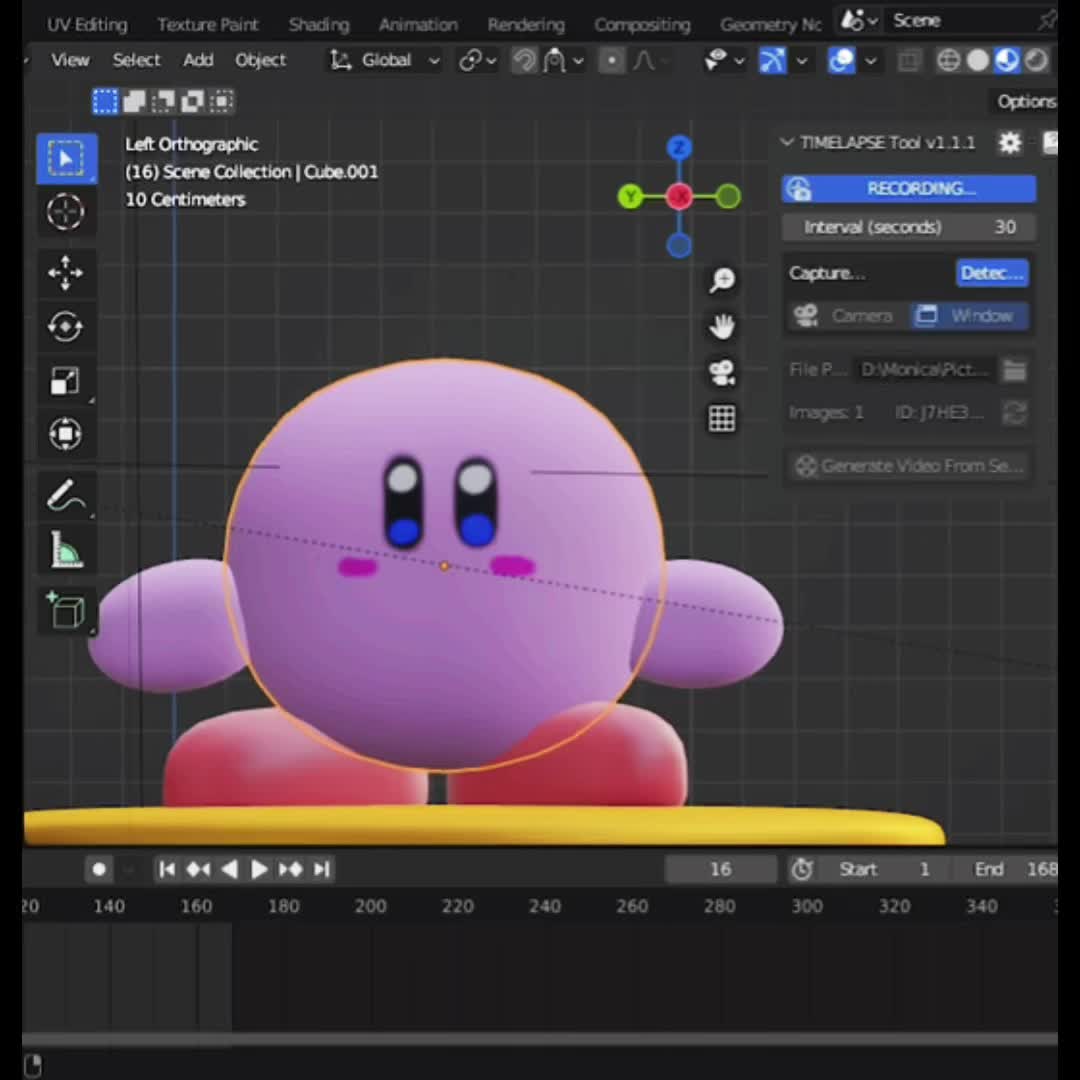Viewport: 1080px width, 1080px height.
Task: Toggle camera view in viewport
Action: tap(722, 373)
